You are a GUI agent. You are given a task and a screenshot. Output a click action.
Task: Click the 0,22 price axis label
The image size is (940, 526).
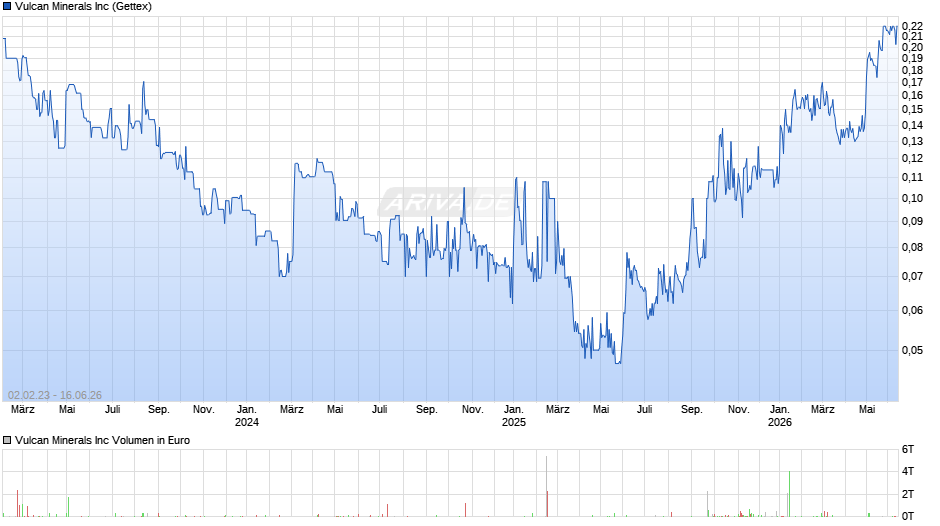tap(912, 26)
